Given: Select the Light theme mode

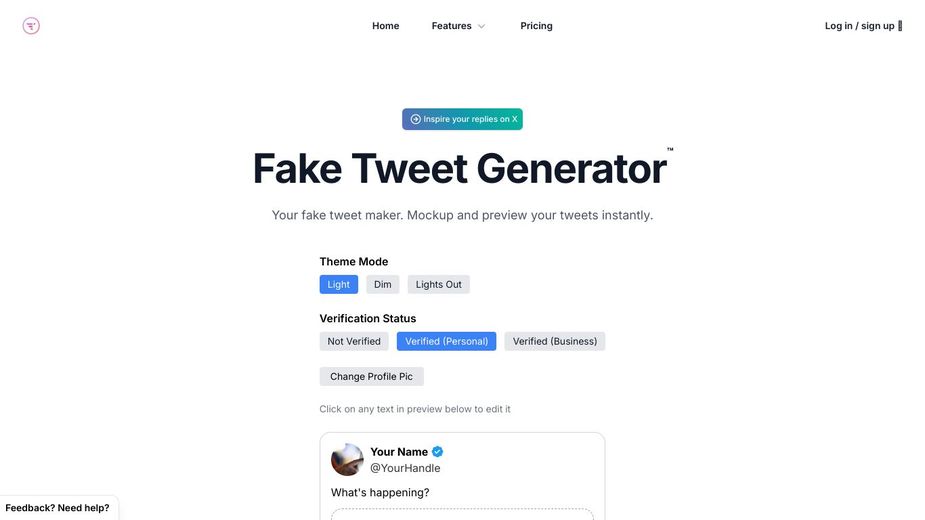Looking at the screenshot, I should click(339, 285).
